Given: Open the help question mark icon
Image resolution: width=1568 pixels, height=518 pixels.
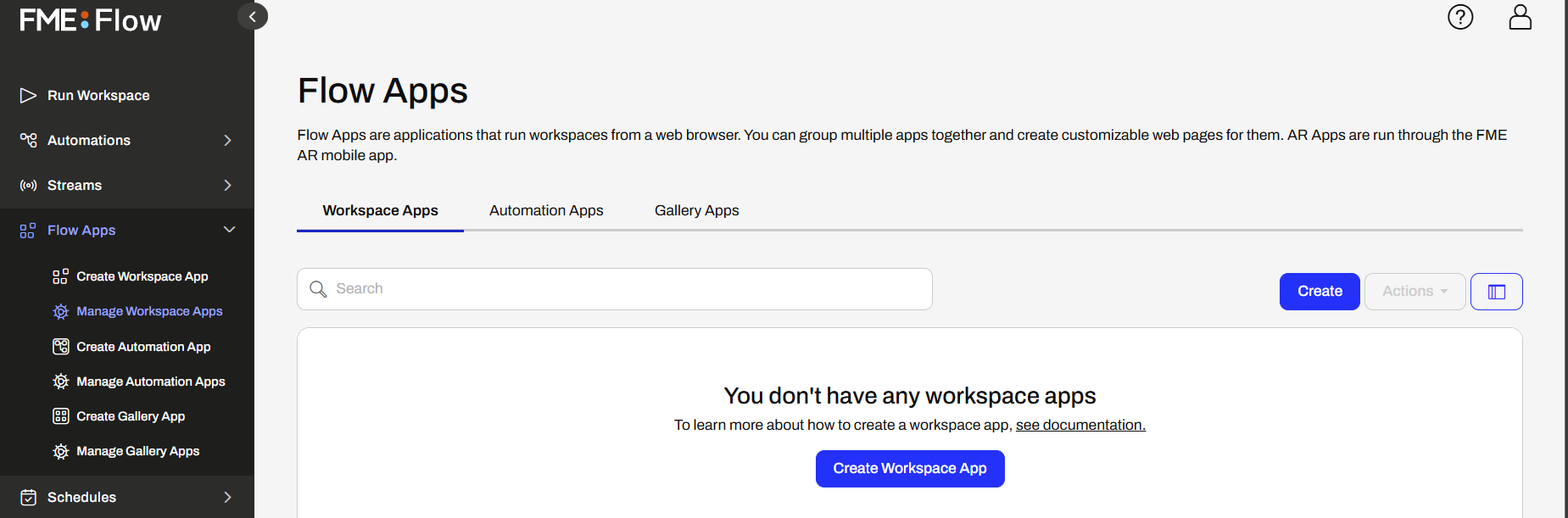Looking at the screenshot, I should point(1460,17).
